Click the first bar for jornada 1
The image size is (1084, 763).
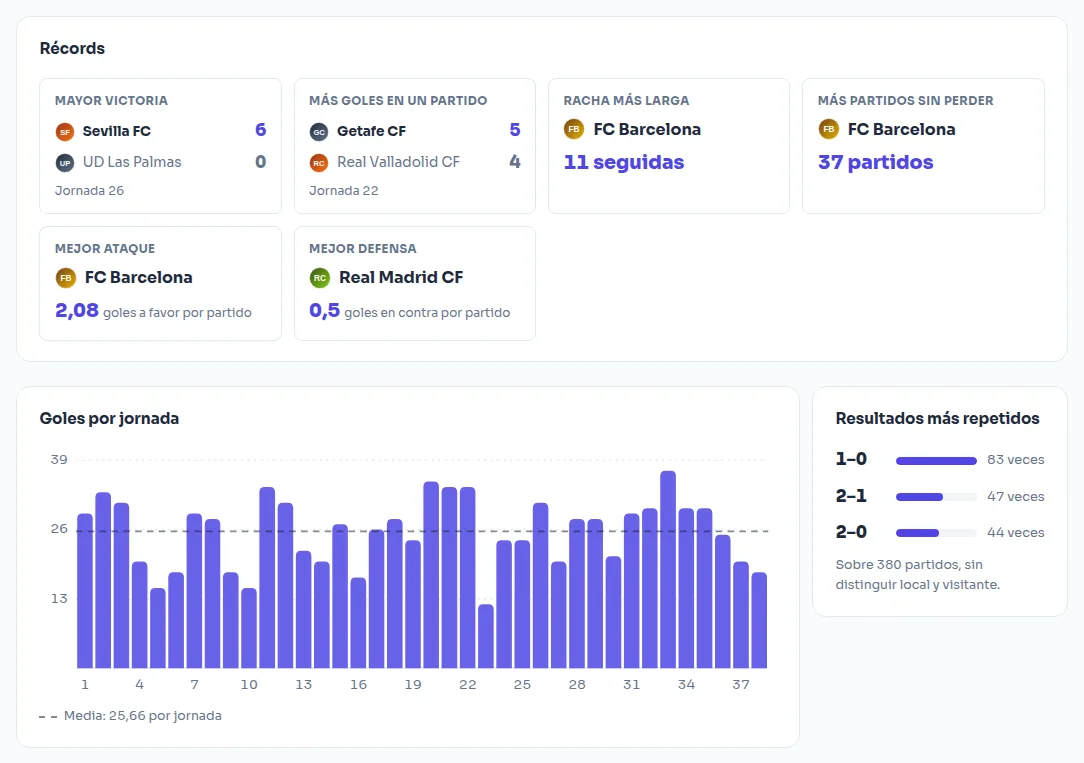(x=85, y=591)
